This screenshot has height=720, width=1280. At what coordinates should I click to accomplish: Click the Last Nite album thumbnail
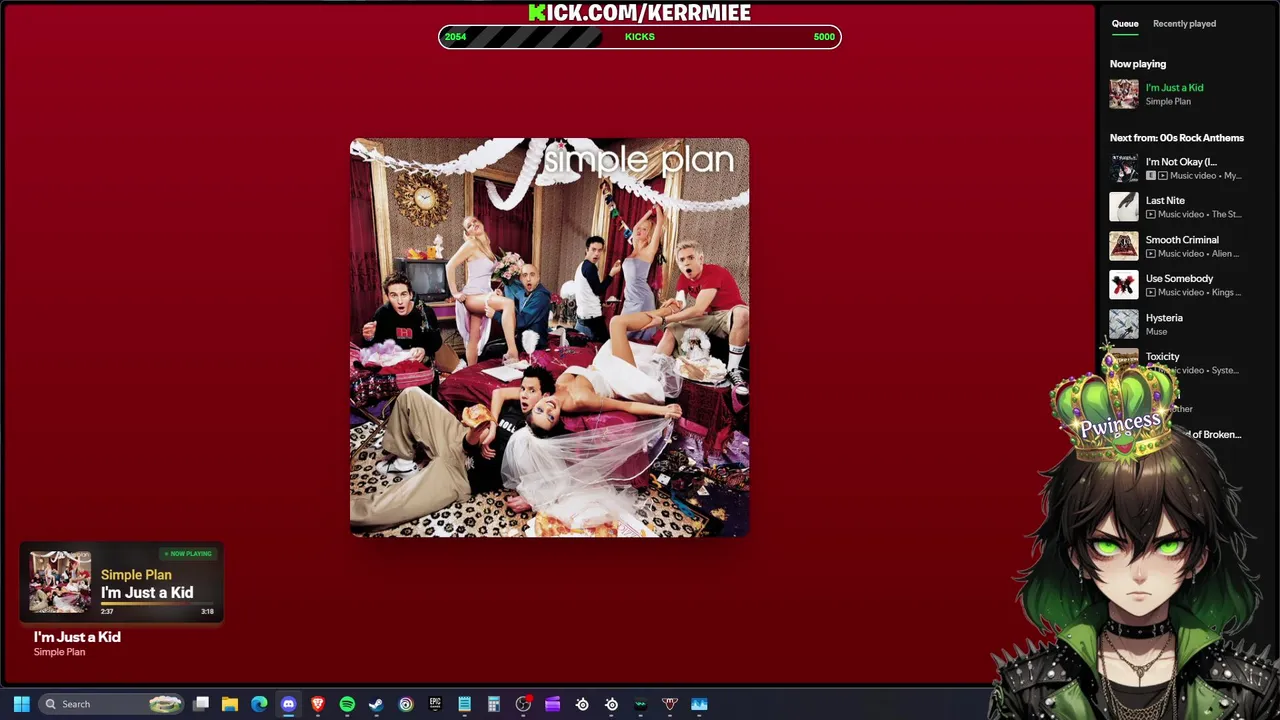[x=1124, y=207]
